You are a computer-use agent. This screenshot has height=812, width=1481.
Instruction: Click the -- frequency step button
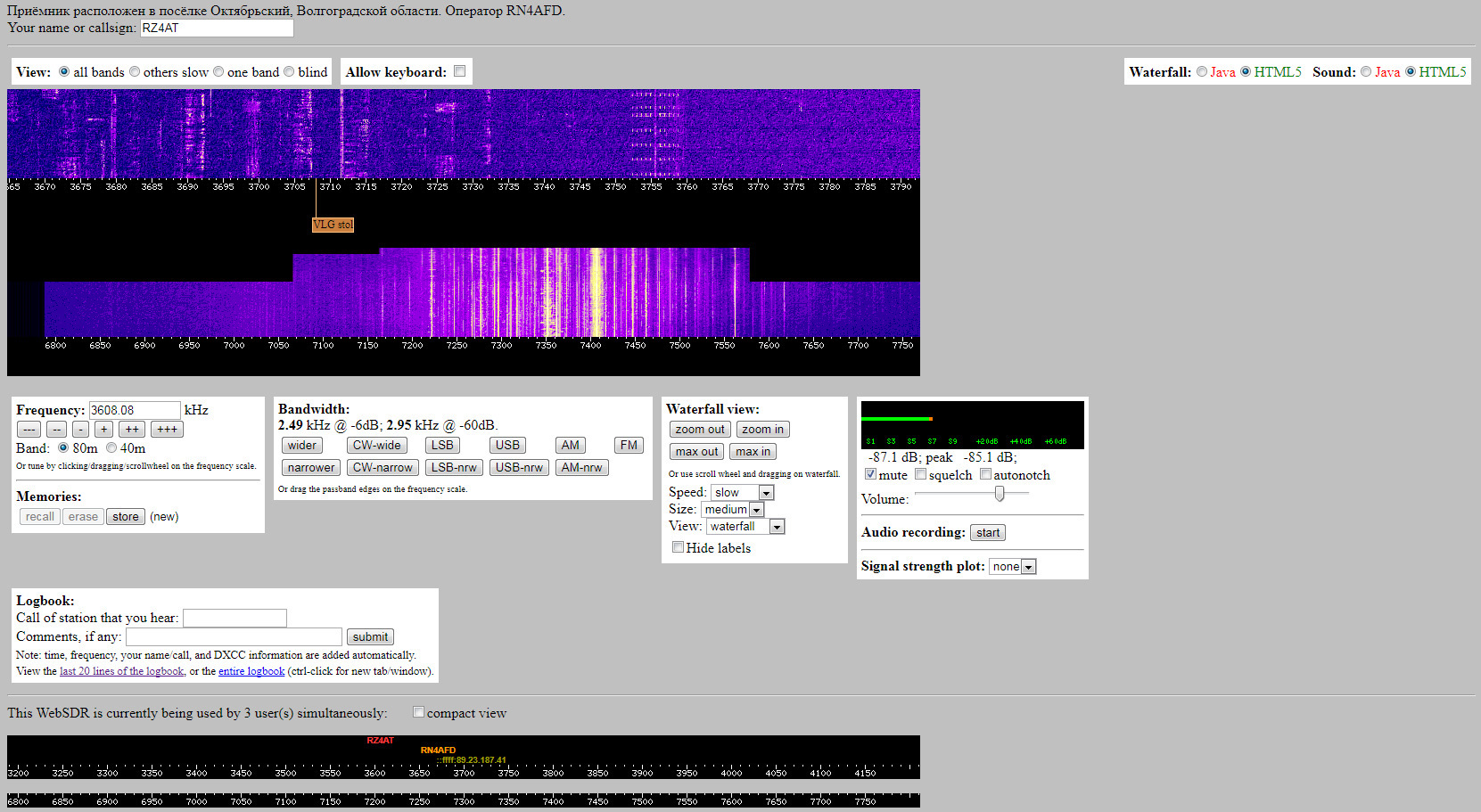[x=55, y=430]
